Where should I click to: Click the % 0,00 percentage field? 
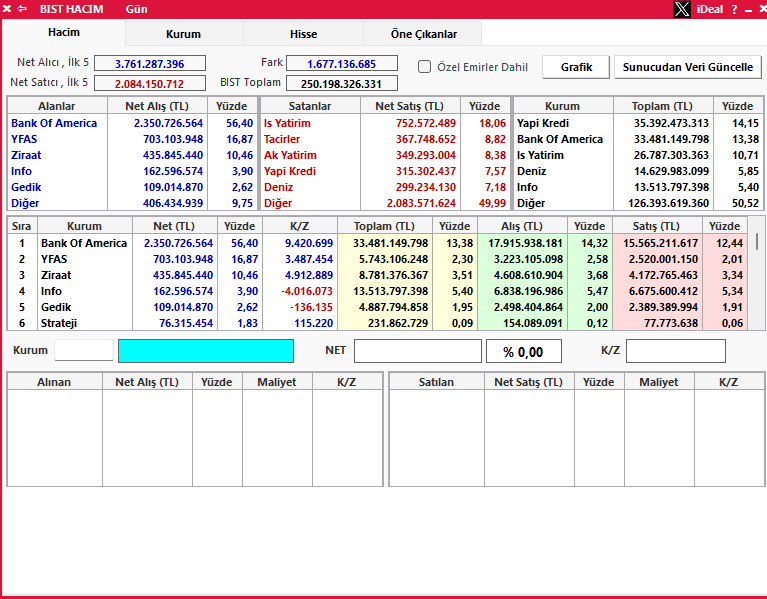point(523,352)
